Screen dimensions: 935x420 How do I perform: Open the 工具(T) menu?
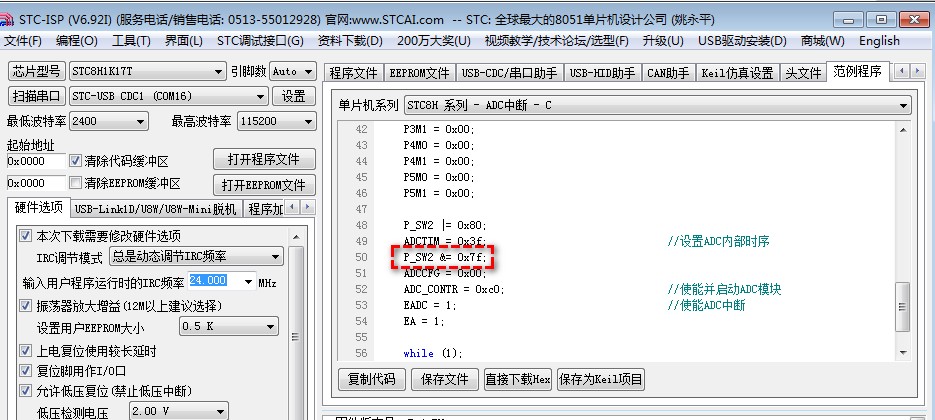click(x=131, y=41)
